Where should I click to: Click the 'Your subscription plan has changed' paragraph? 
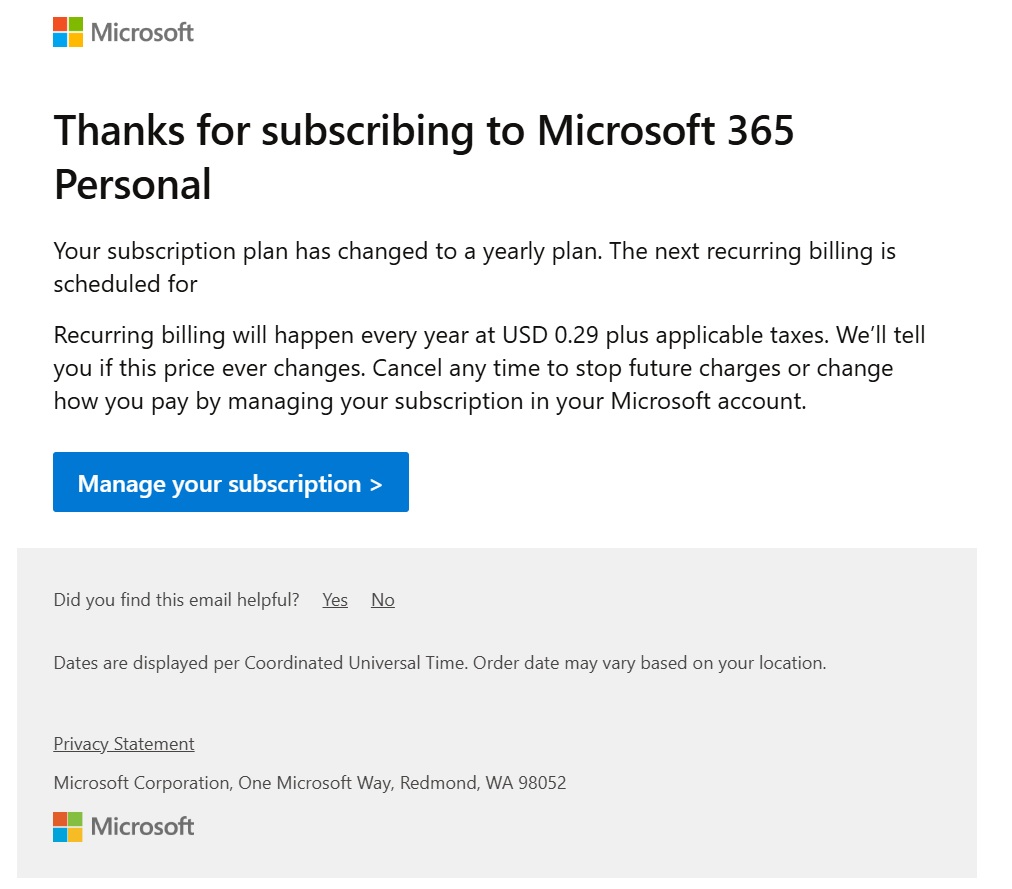point(474,251)
